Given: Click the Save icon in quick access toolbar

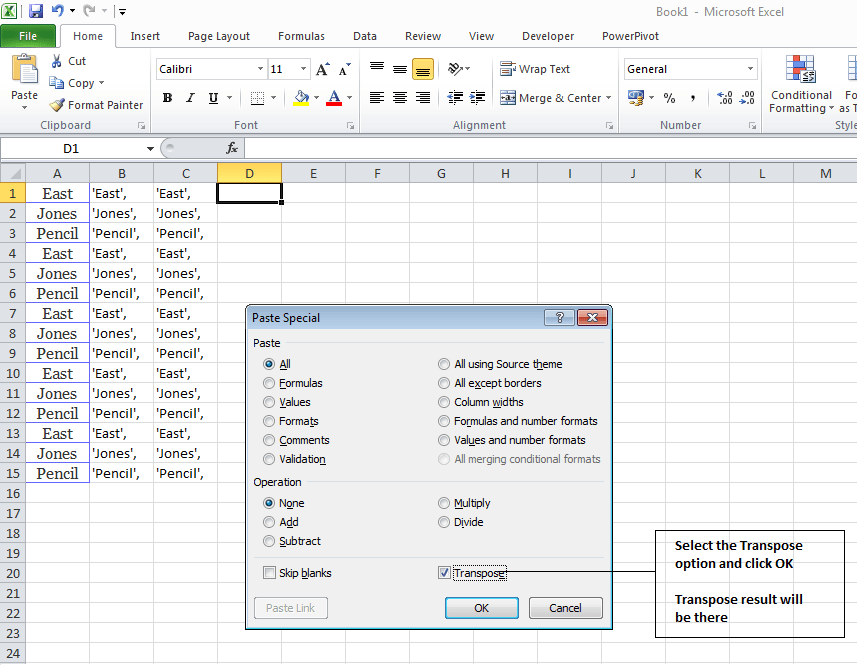Looking at the screenshot, I should tap(36, 11).
